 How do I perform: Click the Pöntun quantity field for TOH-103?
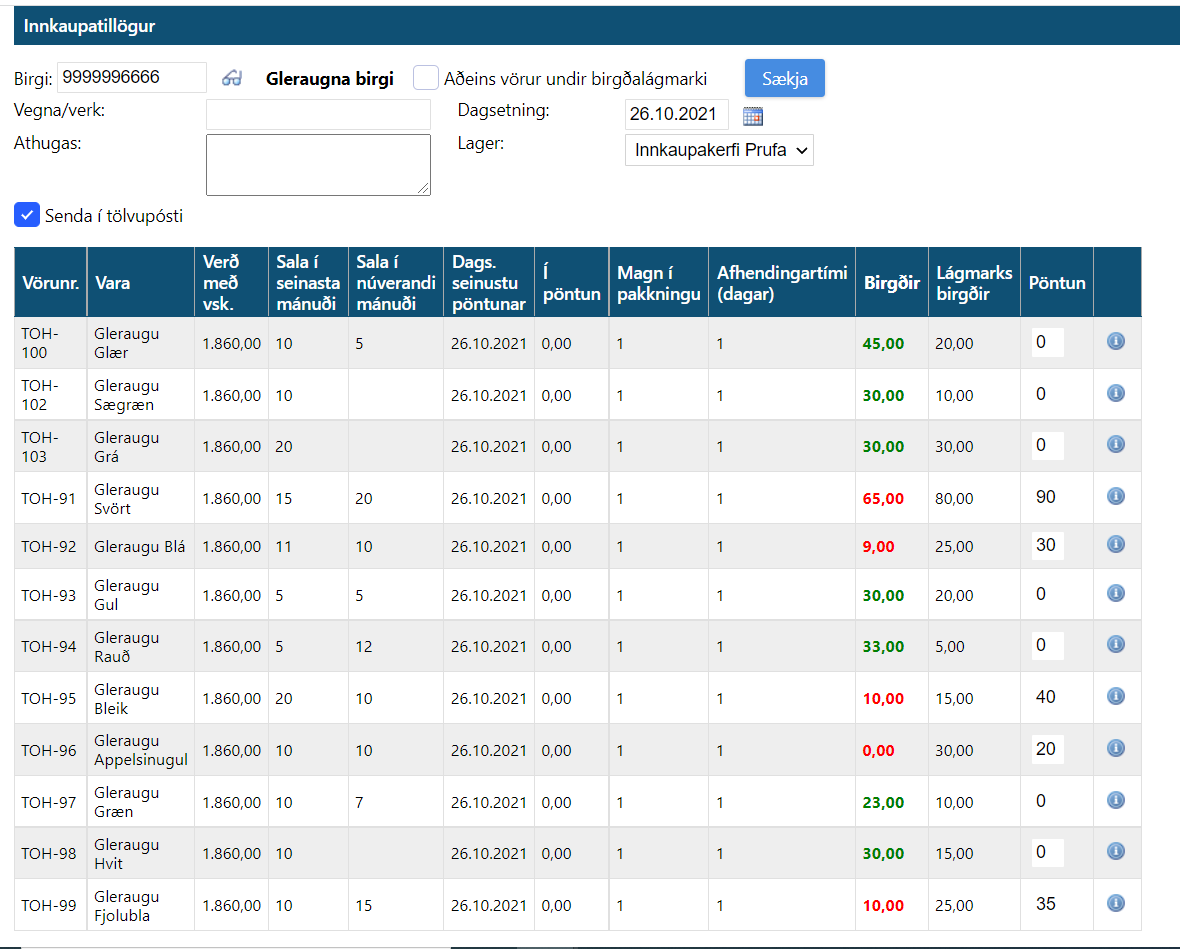click(x=1047, y=445)
